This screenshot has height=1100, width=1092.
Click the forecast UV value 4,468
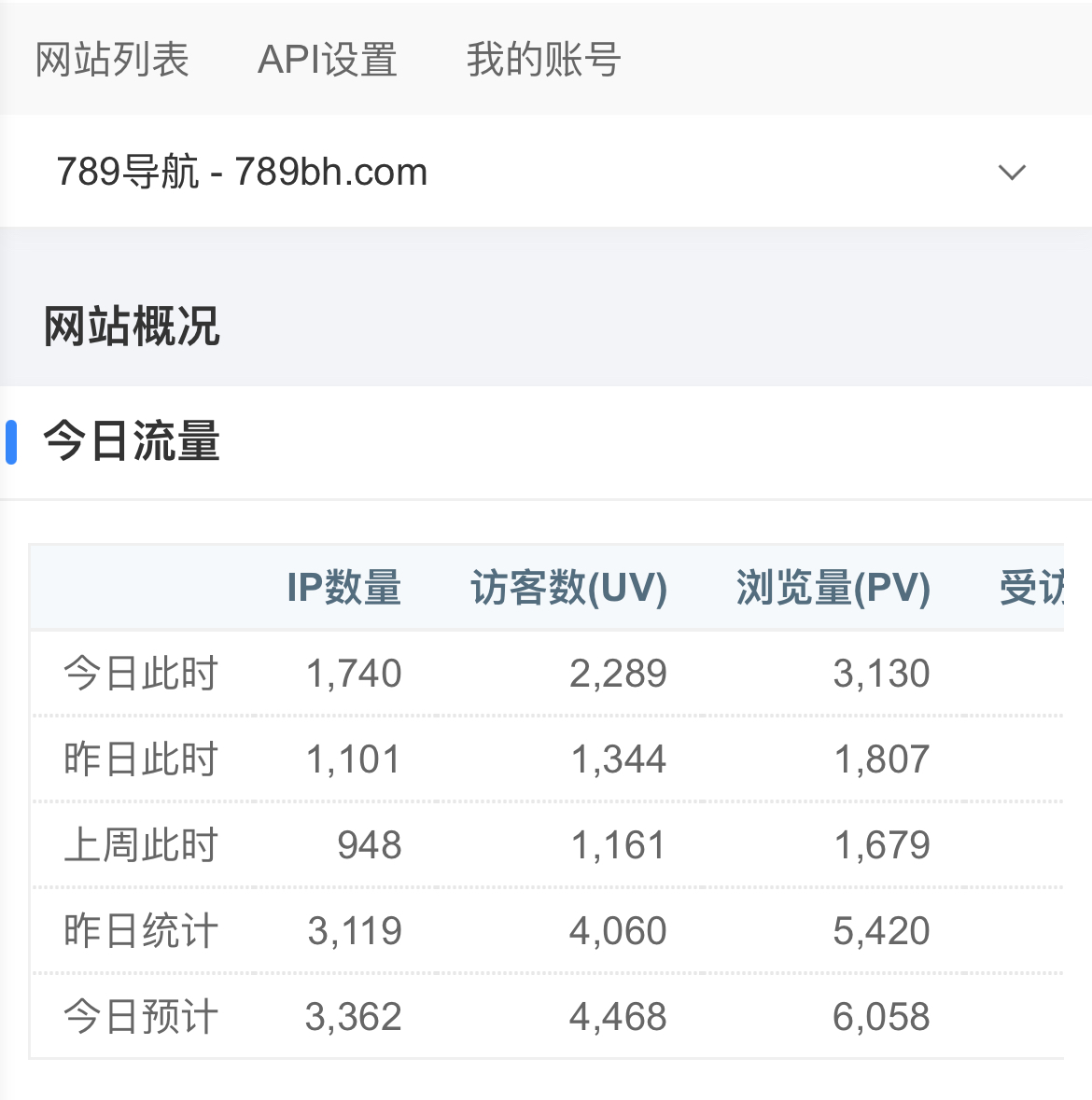(x=618, y=1017)
